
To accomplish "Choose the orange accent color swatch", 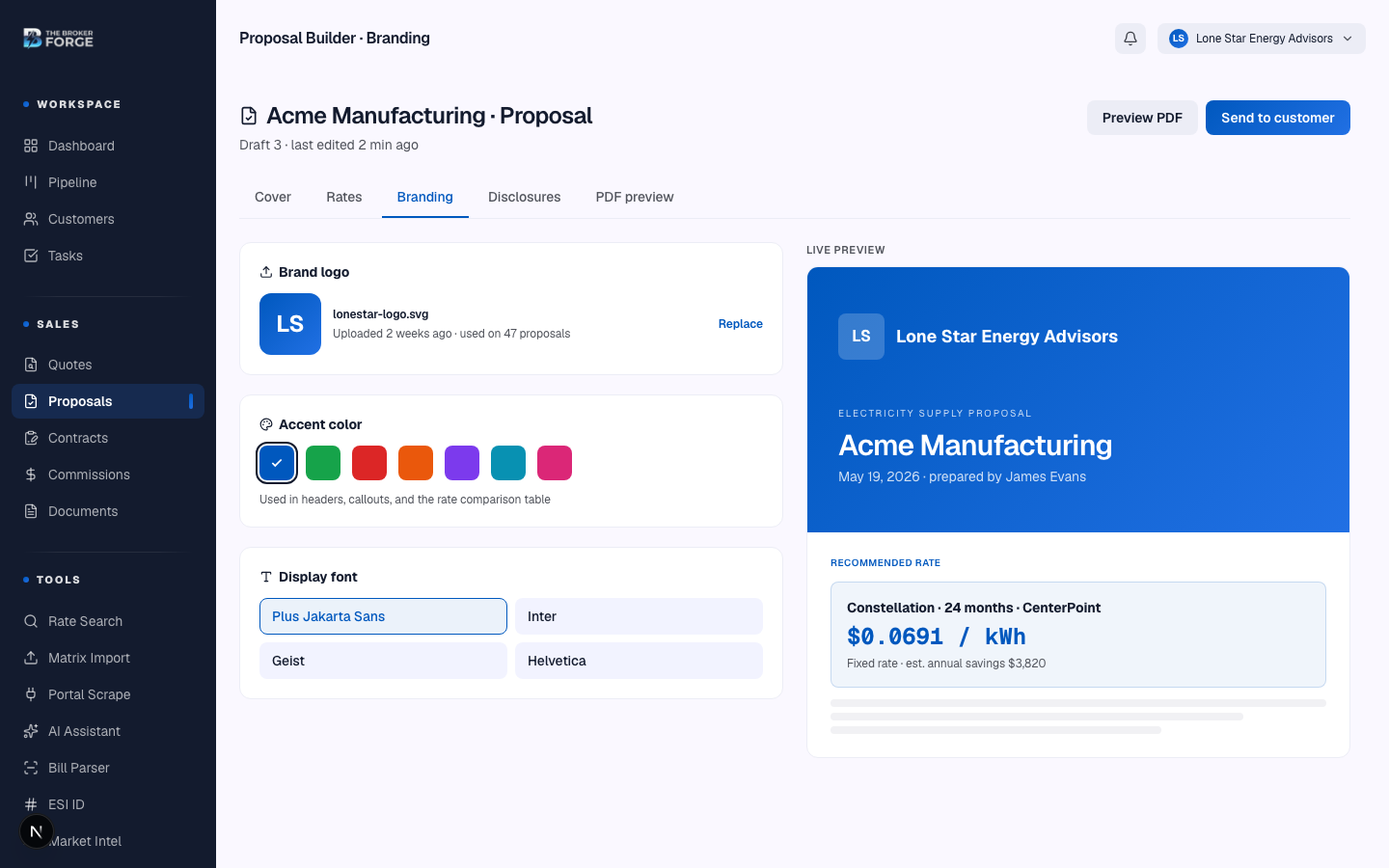I will (x=416, y=463).
